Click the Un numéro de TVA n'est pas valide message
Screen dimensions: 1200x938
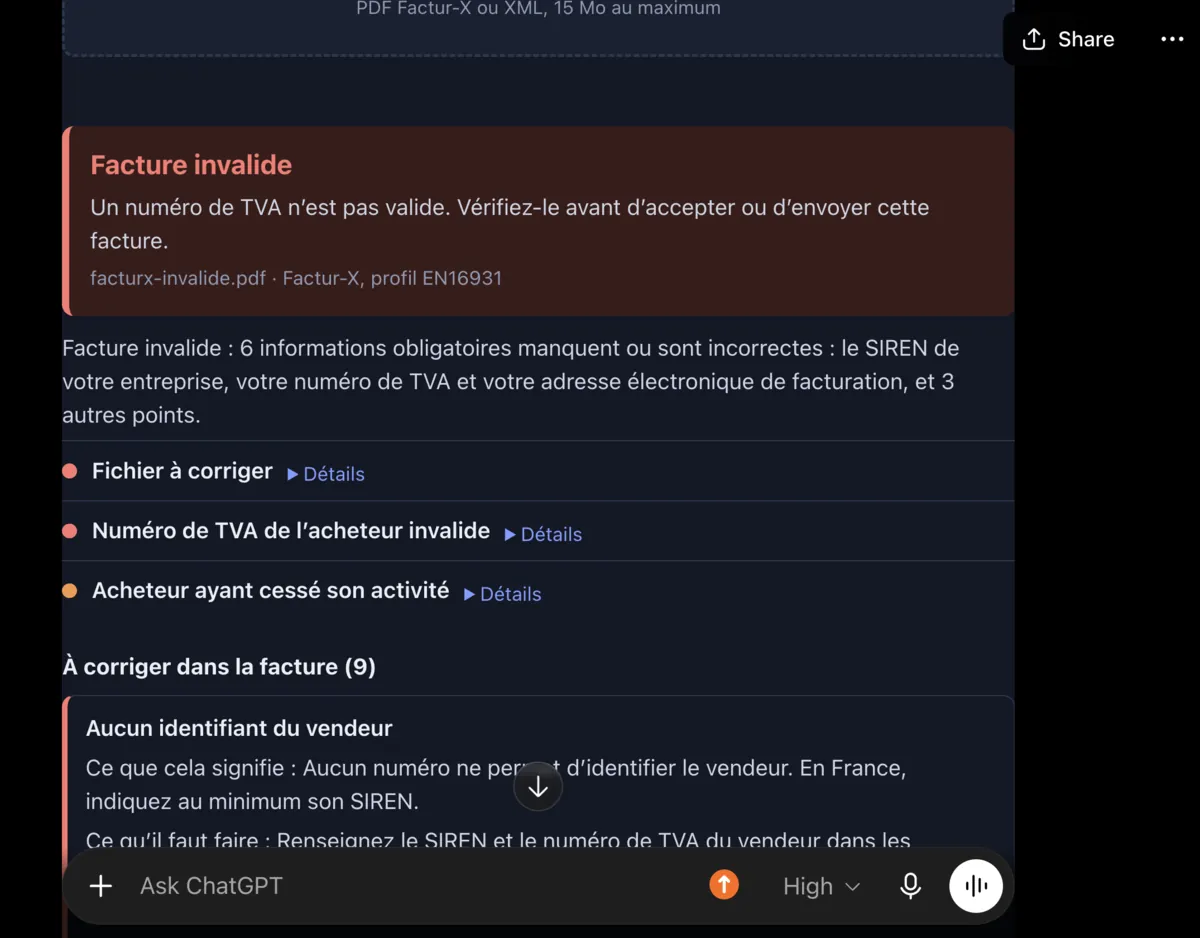point(510,224)
